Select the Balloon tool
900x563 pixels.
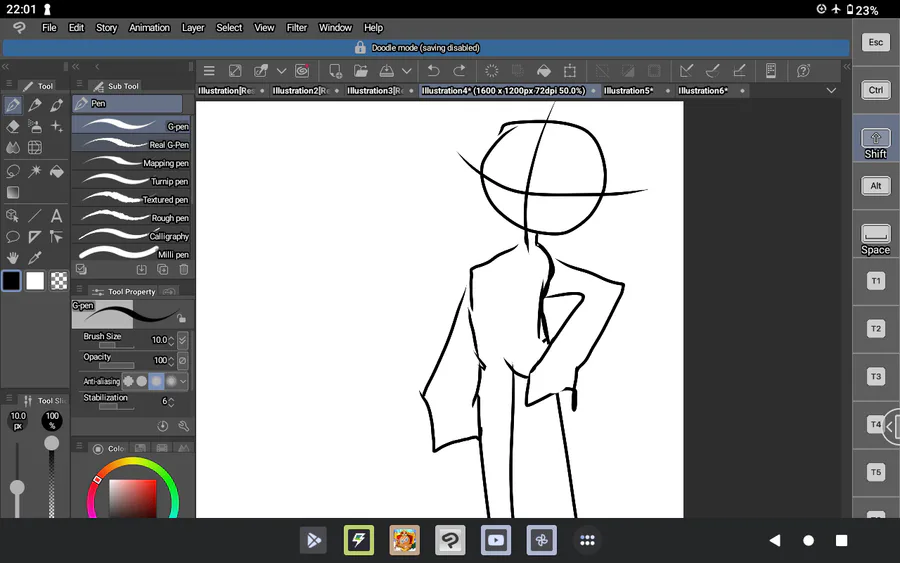pos(13,237)
